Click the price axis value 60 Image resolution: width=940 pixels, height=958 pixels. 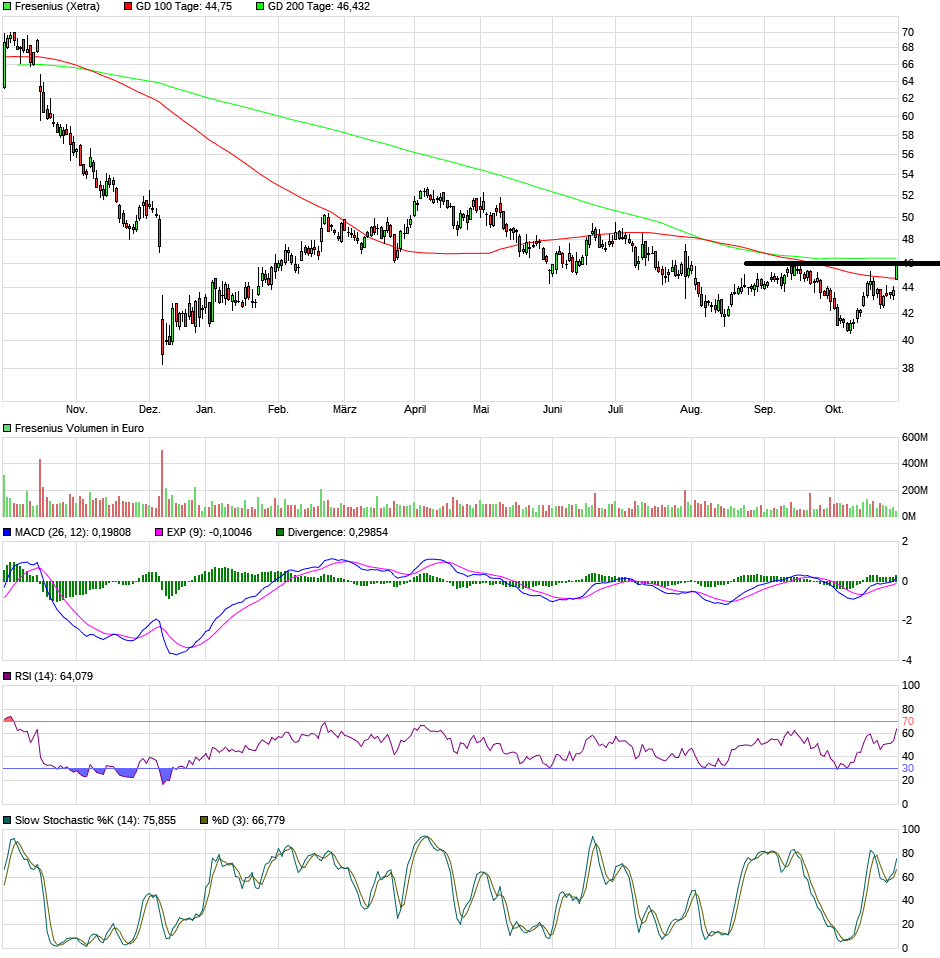point(908,116)
